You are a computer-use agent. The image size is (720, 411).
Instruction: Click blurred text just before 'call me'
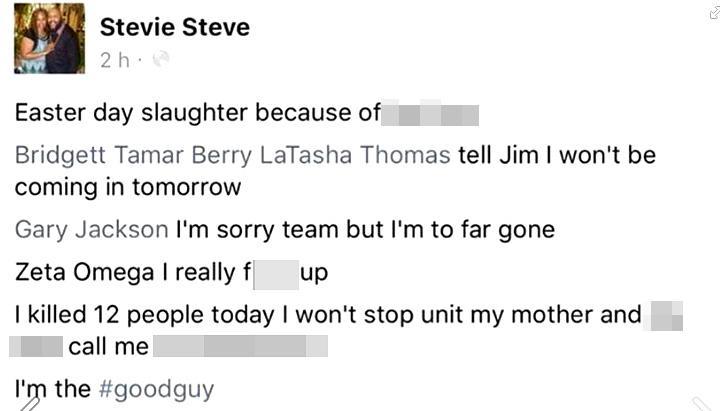click(36, 346)
